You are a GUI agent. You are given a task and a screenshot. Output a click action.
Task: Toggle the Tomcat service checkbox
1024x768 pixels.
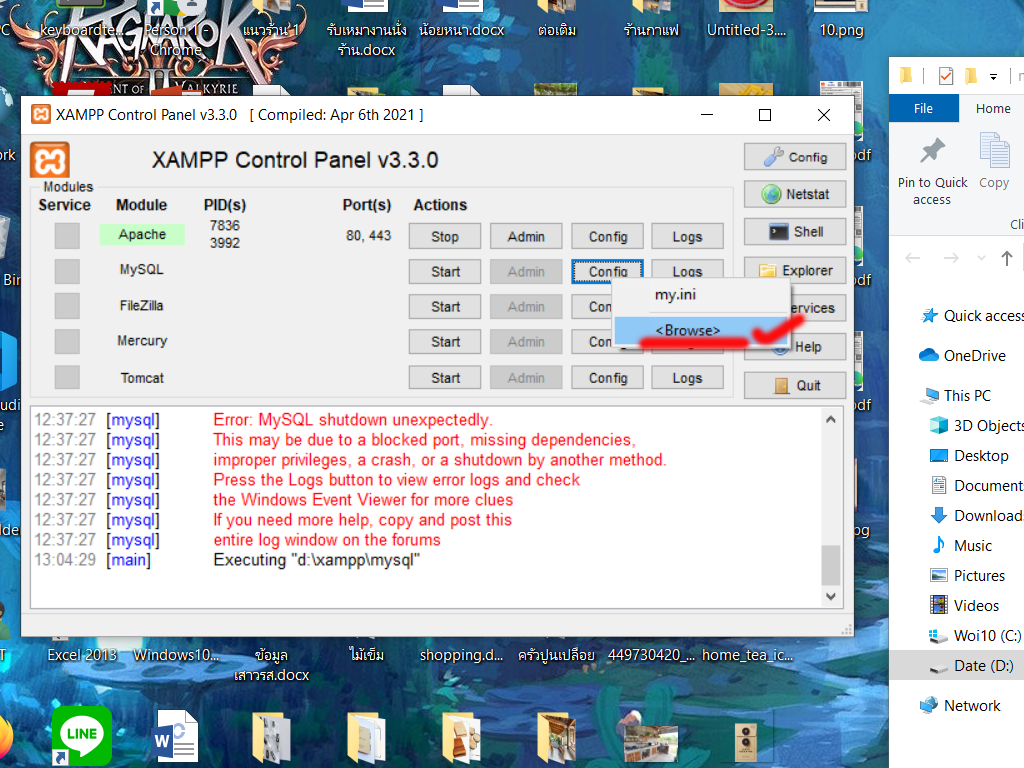(67, 378)
